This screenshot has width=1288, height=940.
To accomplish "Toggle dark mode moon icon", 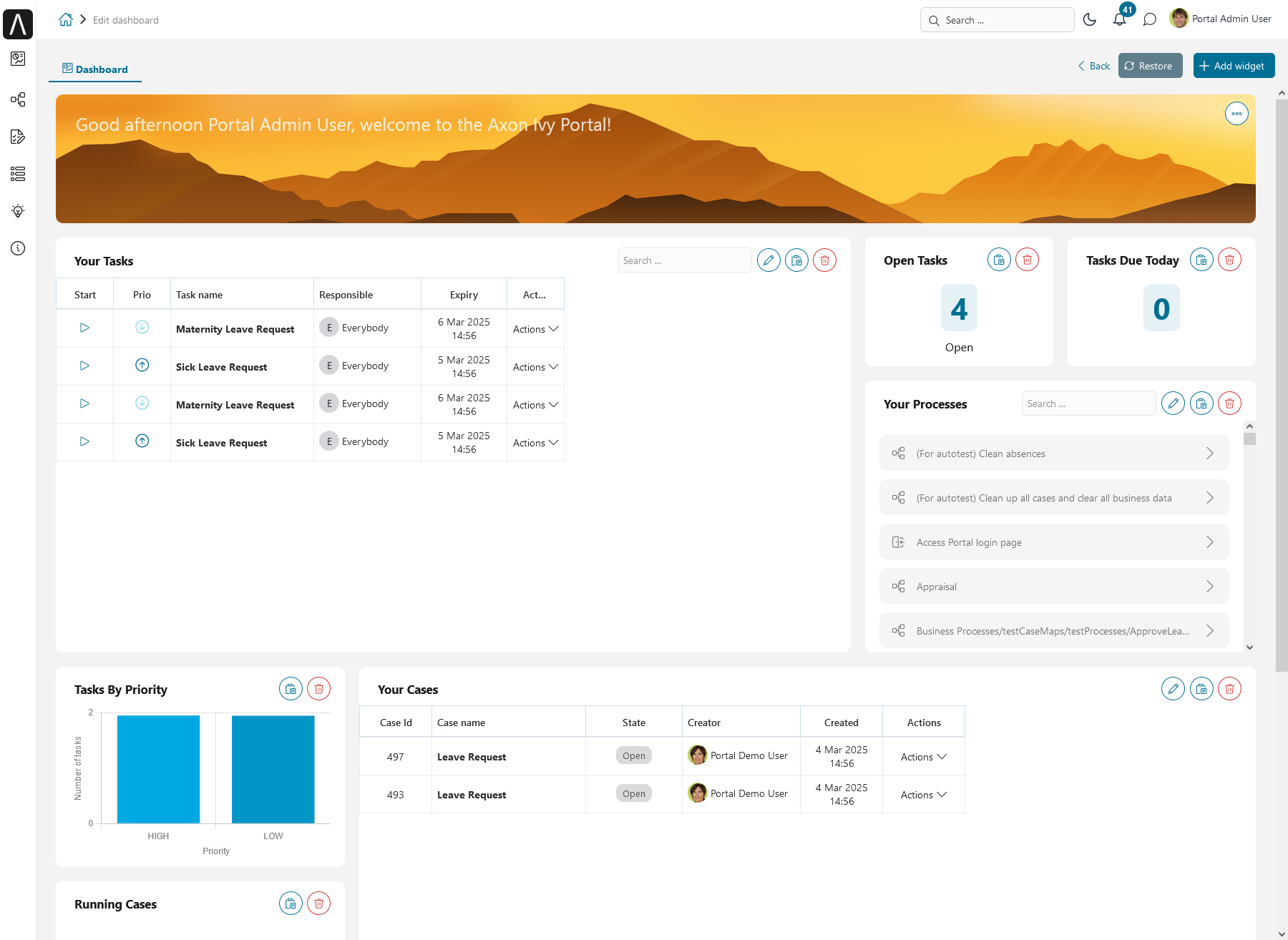I will (1090, 19).
